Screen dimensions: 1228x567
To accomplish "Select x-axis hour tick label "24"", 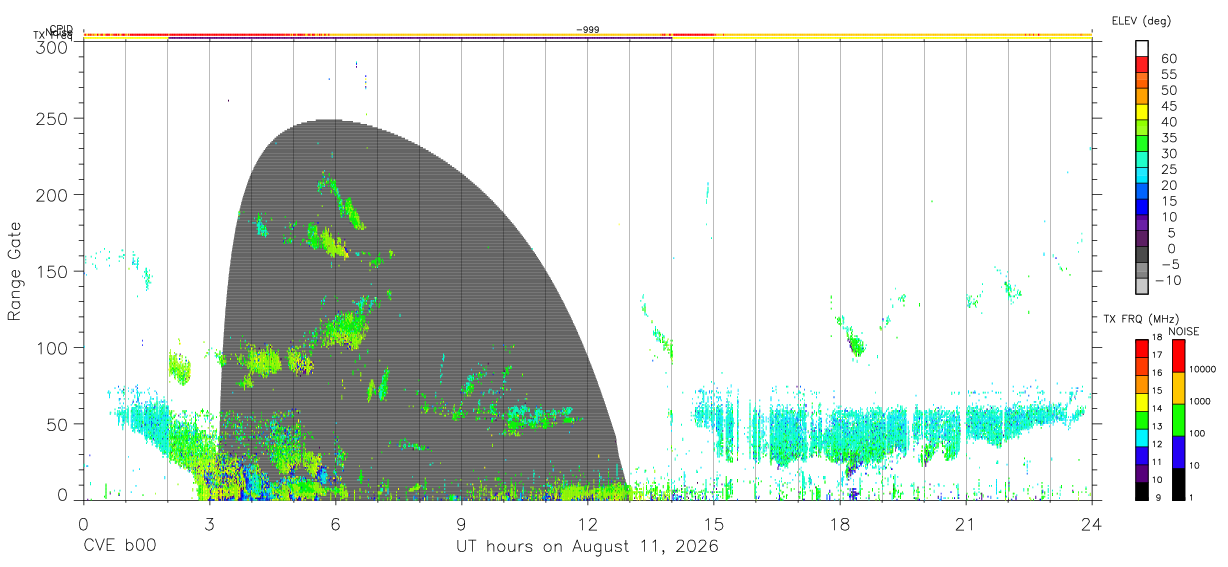I will [1092, 524].
